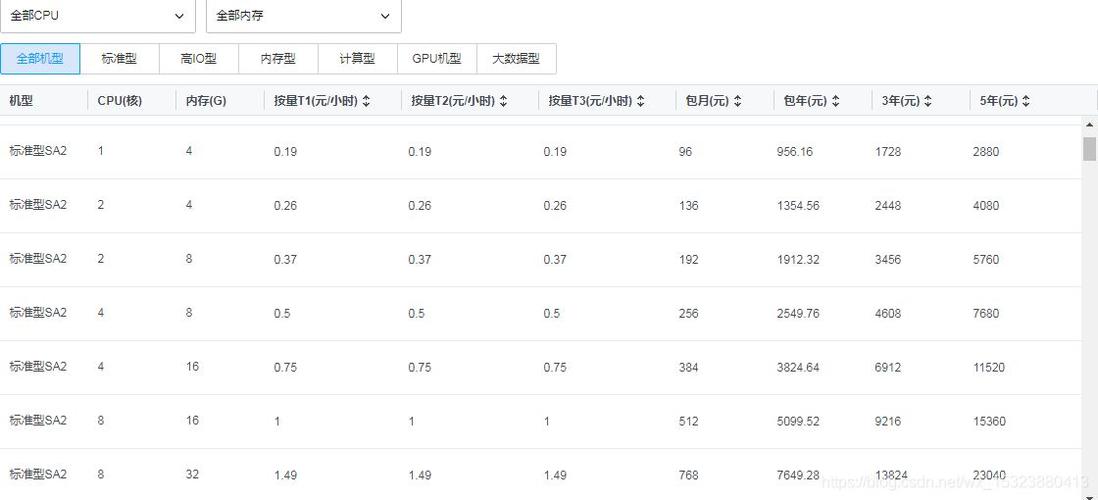Click the 3年 value 9216
Screen dimensions: 1098x500
click(x=888, y=422)
